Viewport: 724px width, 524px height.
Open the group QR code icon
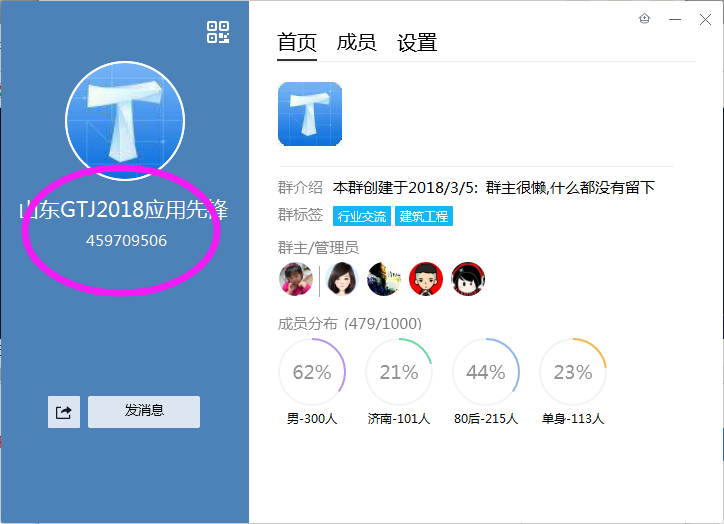click(x=218, y=32)
